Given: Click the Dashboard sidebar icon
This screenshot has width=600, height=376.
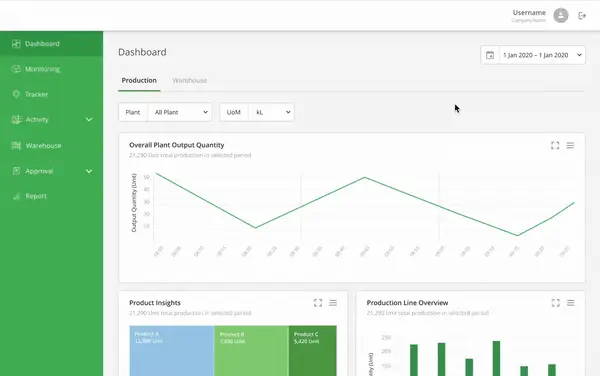Looking at the screenshot, I should pyautogui.click(x=16, y=44).
